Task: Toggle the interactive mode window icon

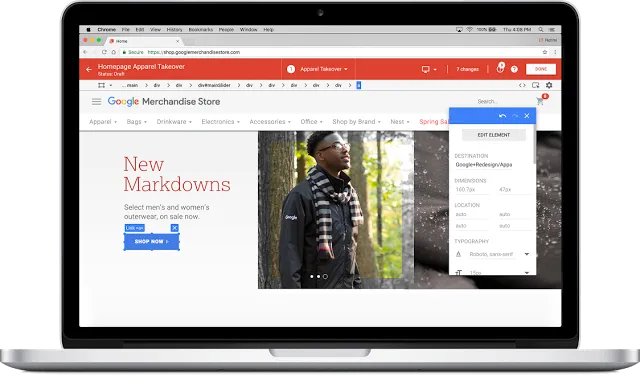Action: point(536,85)
